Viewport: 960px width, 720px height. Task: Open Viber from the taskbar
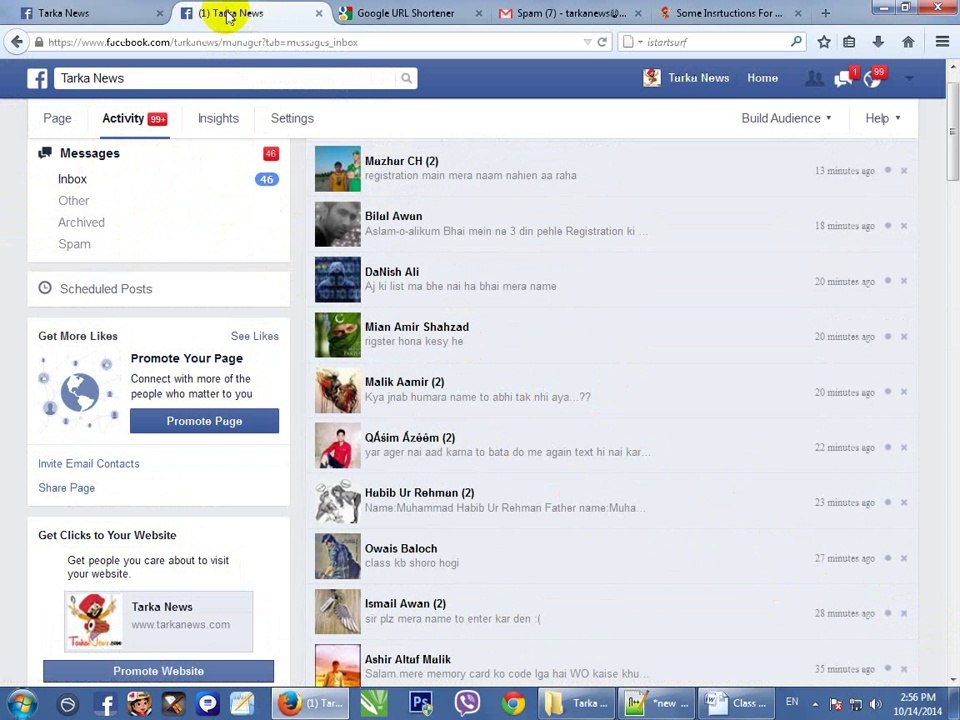coord(467,703)
